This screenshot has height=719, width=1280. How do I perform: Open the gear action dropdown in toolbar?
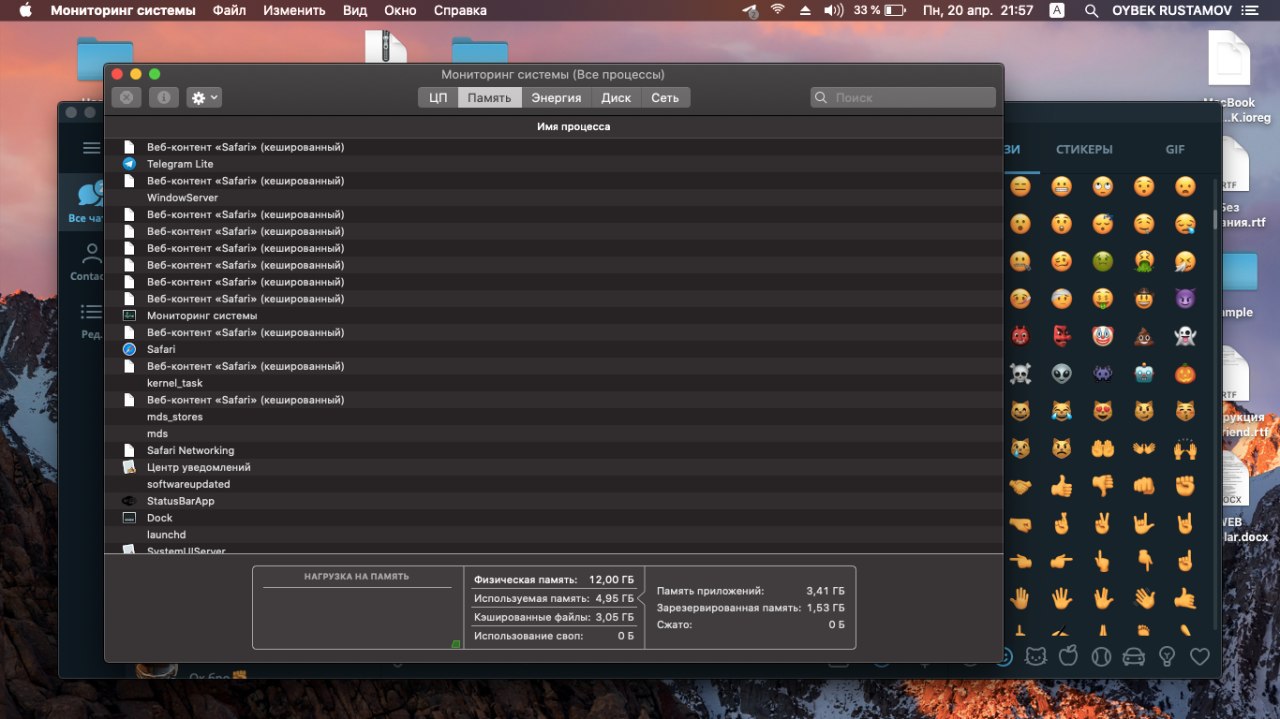[x=204, y=98]
